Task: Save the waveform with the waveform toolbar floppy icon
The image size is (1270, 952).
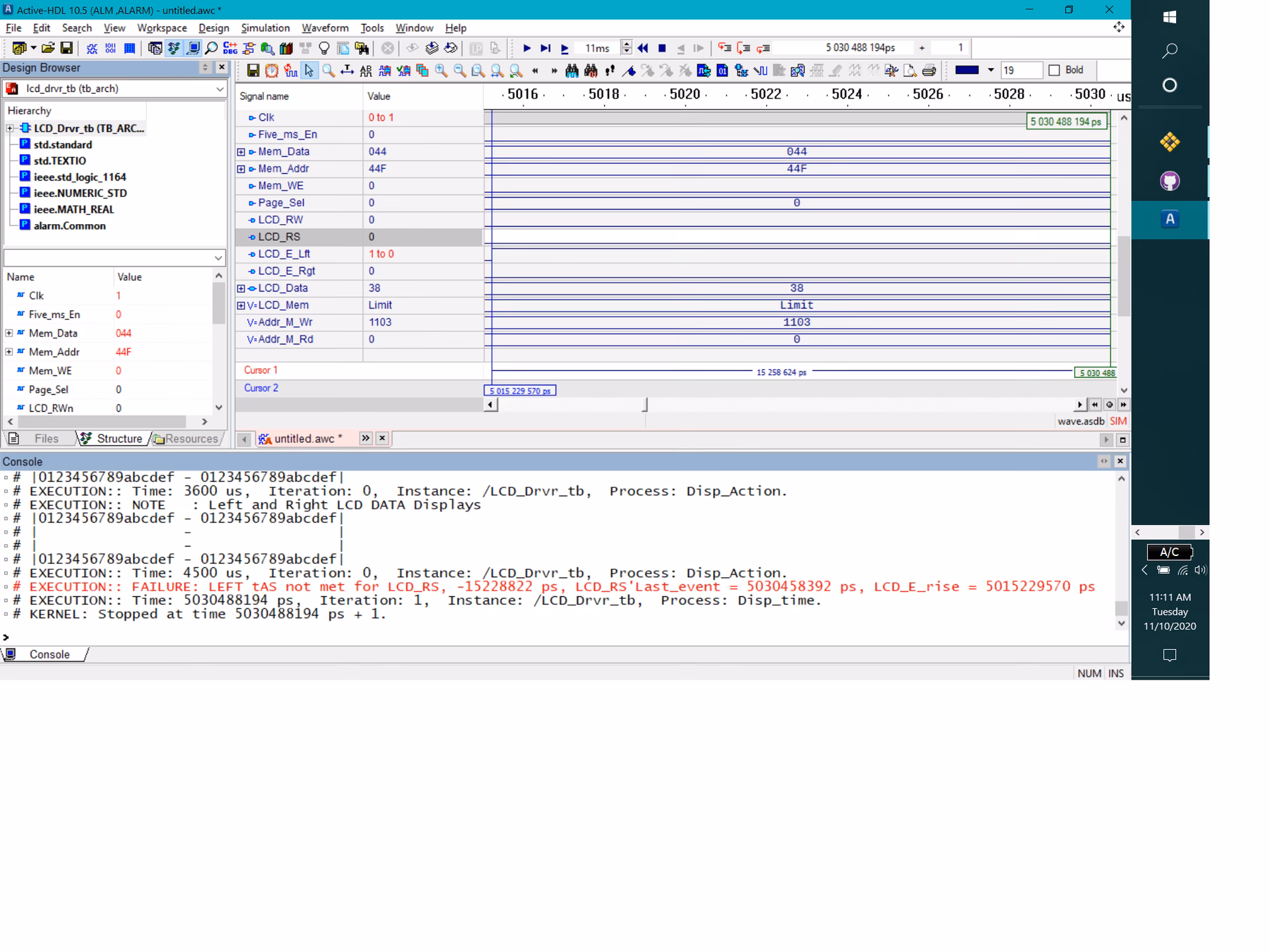Action: pos(253,70)
